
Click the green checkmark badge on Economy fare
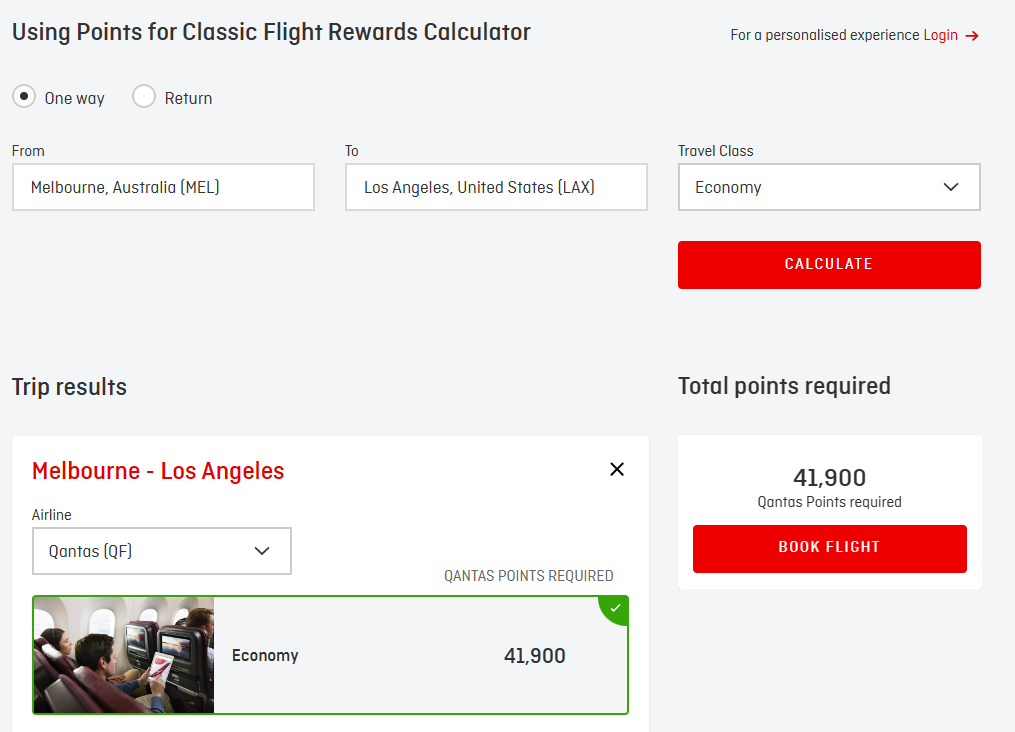tap(613, 608)
